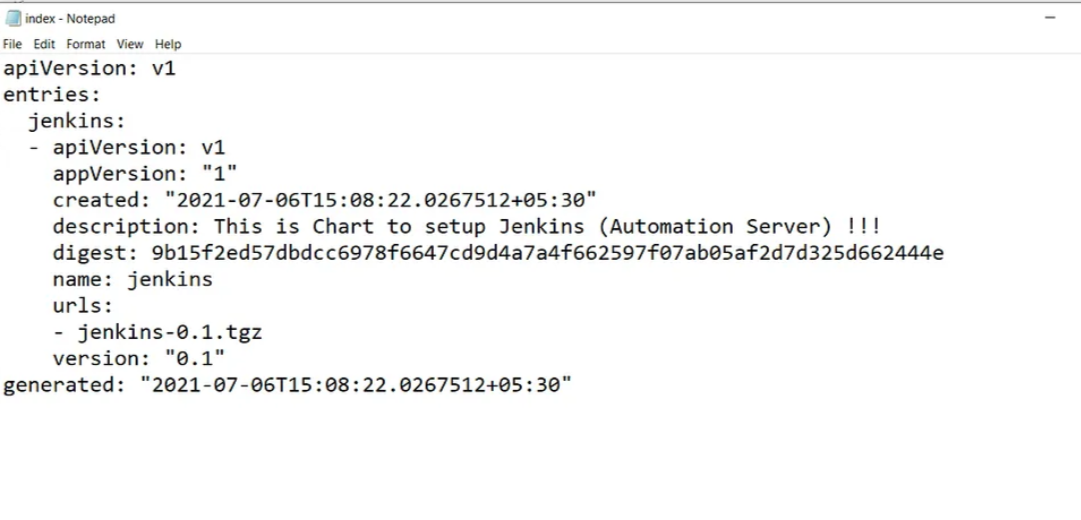
Task: Place cursor in the apiVersion: v1 first line
Action: point(90,68)
